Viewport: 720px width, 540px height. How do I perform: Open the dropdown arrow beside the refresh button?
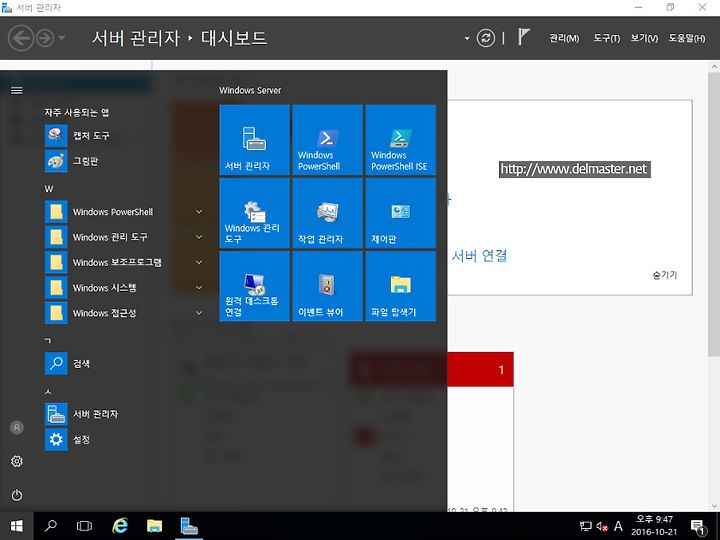tap(467, 39)
